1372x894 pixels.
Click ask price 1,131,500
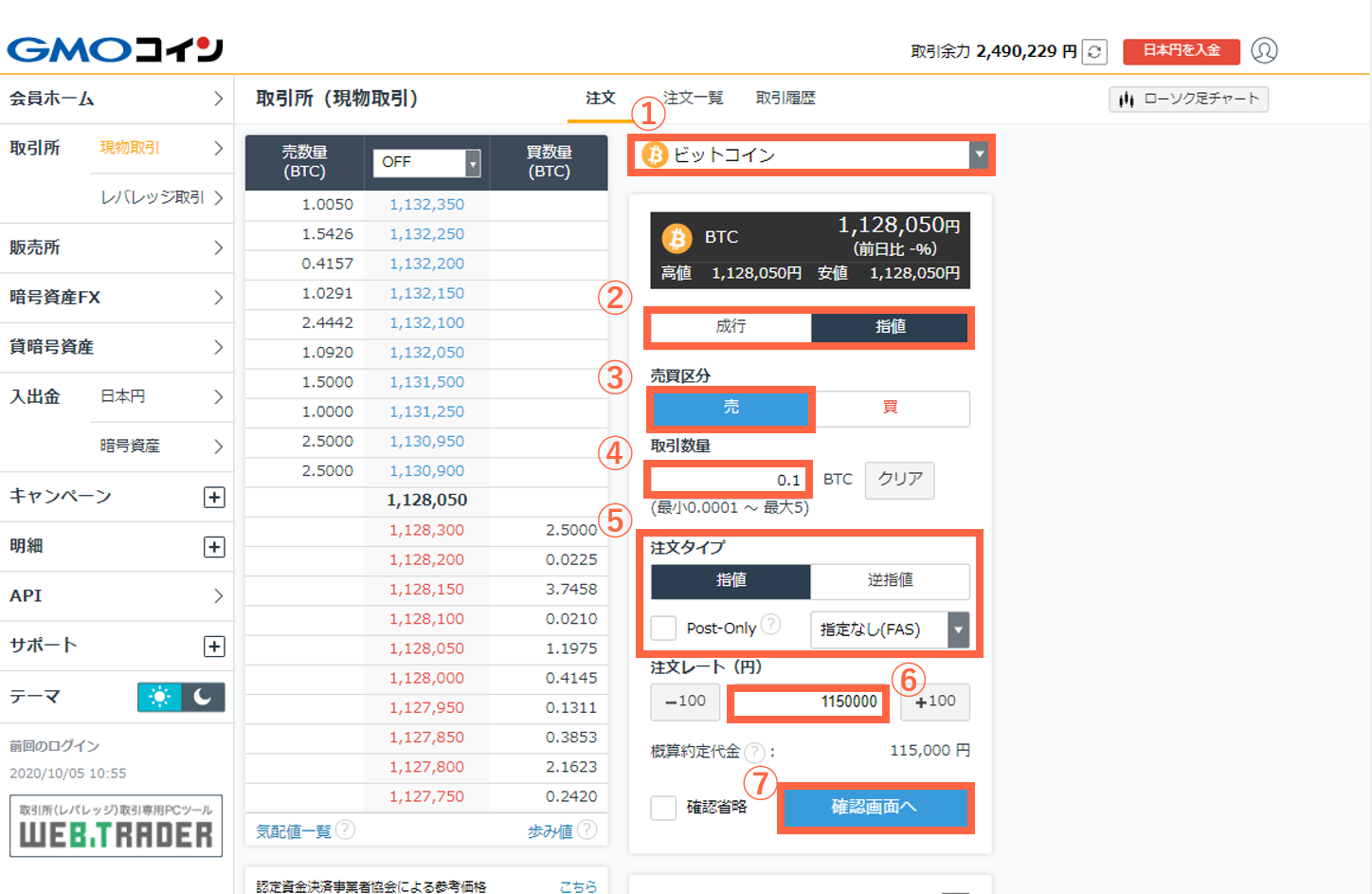click(x=426, y=382)
